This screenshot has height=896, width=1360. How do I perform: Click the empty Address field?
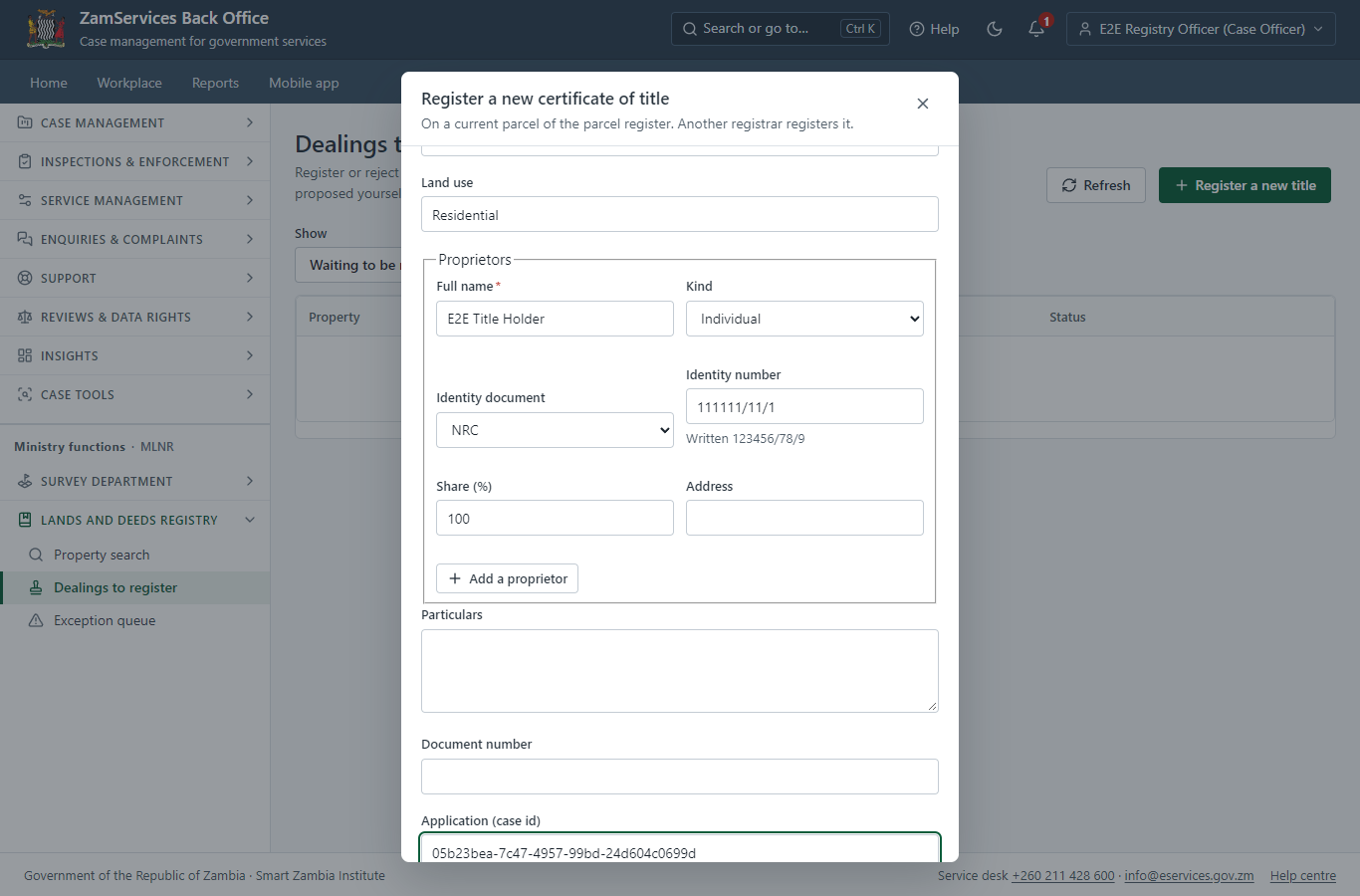(x=804, y=518)
